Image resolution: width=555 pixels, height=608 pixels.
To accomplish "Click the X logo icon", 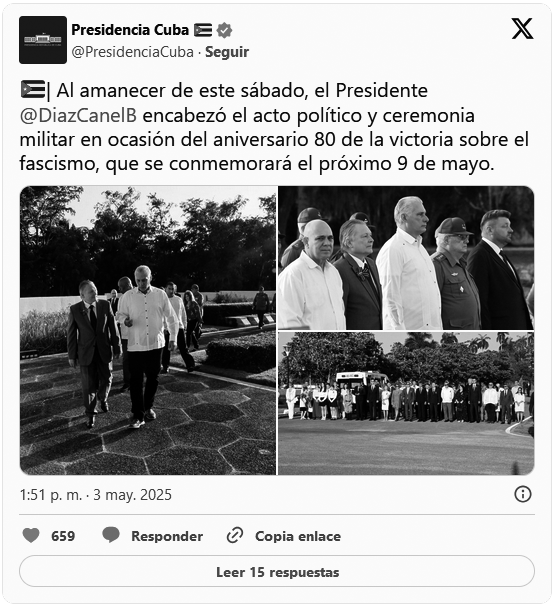I will coord(522,29).
